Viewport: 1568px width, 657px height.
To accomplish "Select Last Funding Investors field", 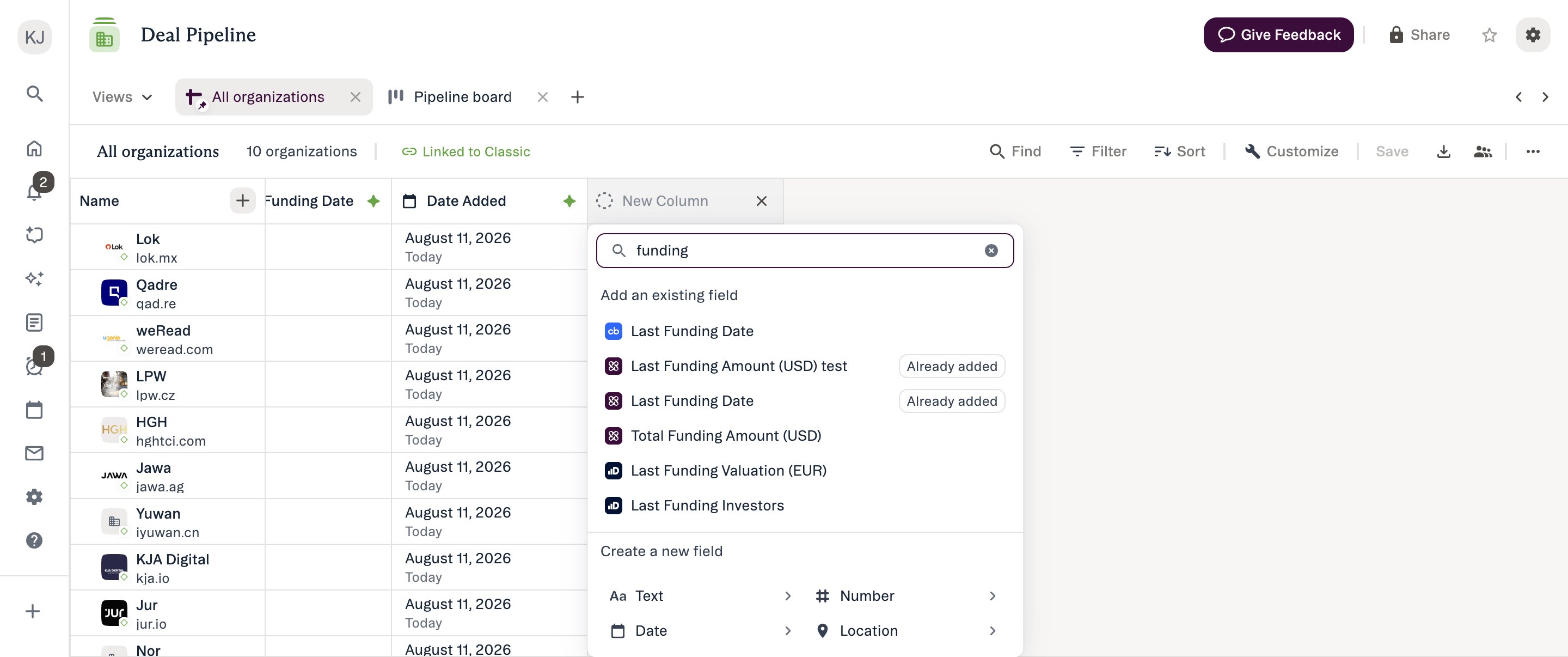I will [x=804, y=506].
